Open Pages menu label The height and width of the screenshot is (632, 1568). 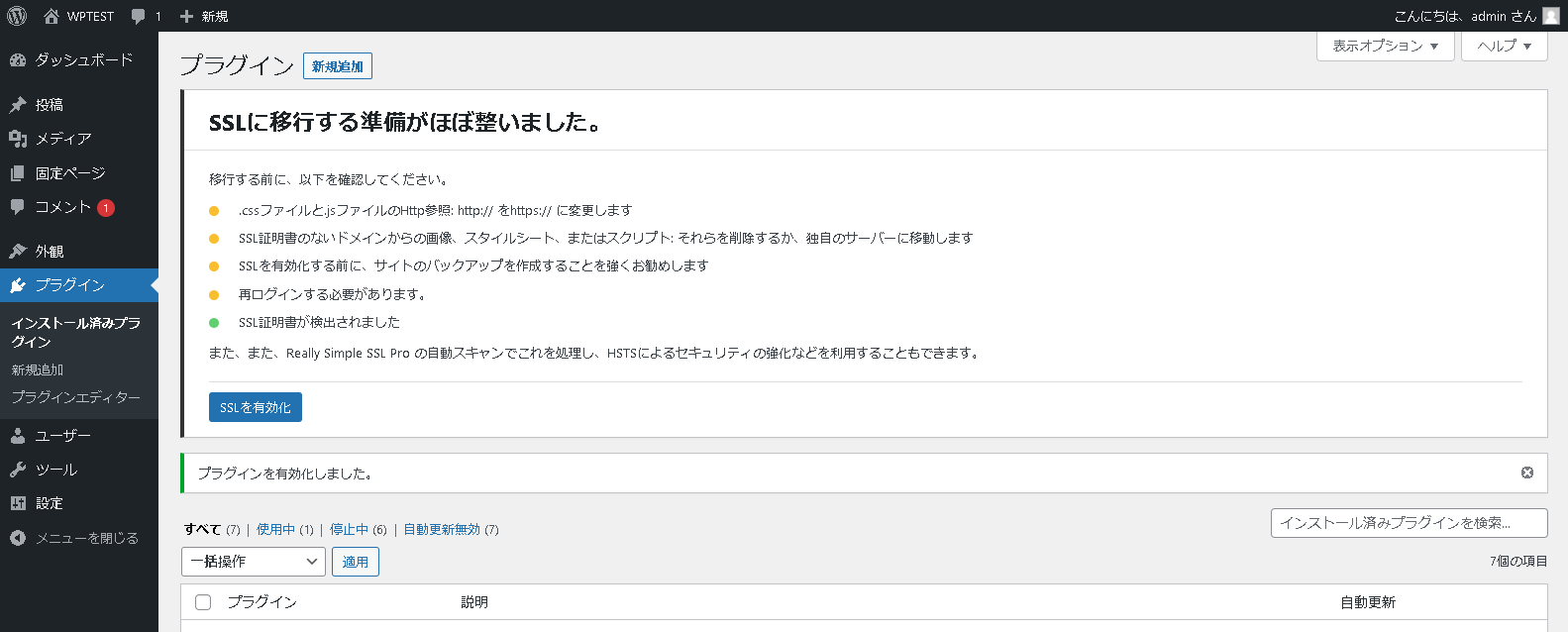(70, 172)
